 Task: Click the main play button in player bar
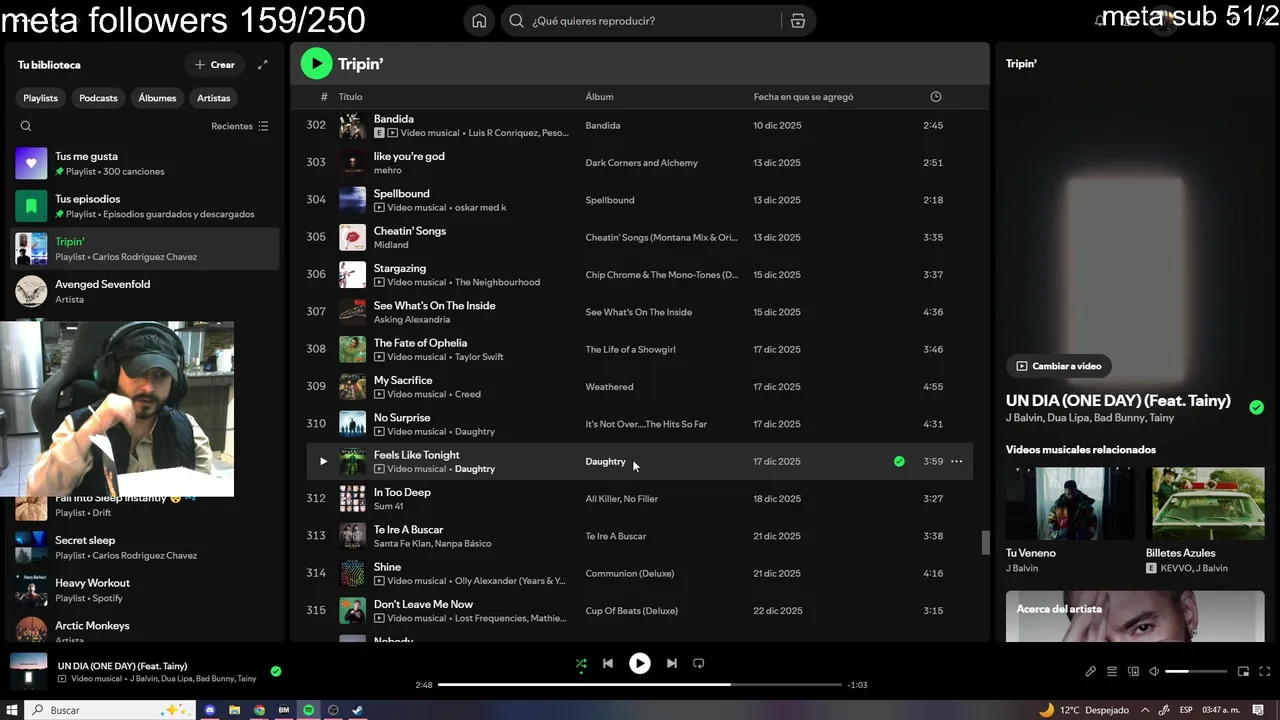point(640,663)
